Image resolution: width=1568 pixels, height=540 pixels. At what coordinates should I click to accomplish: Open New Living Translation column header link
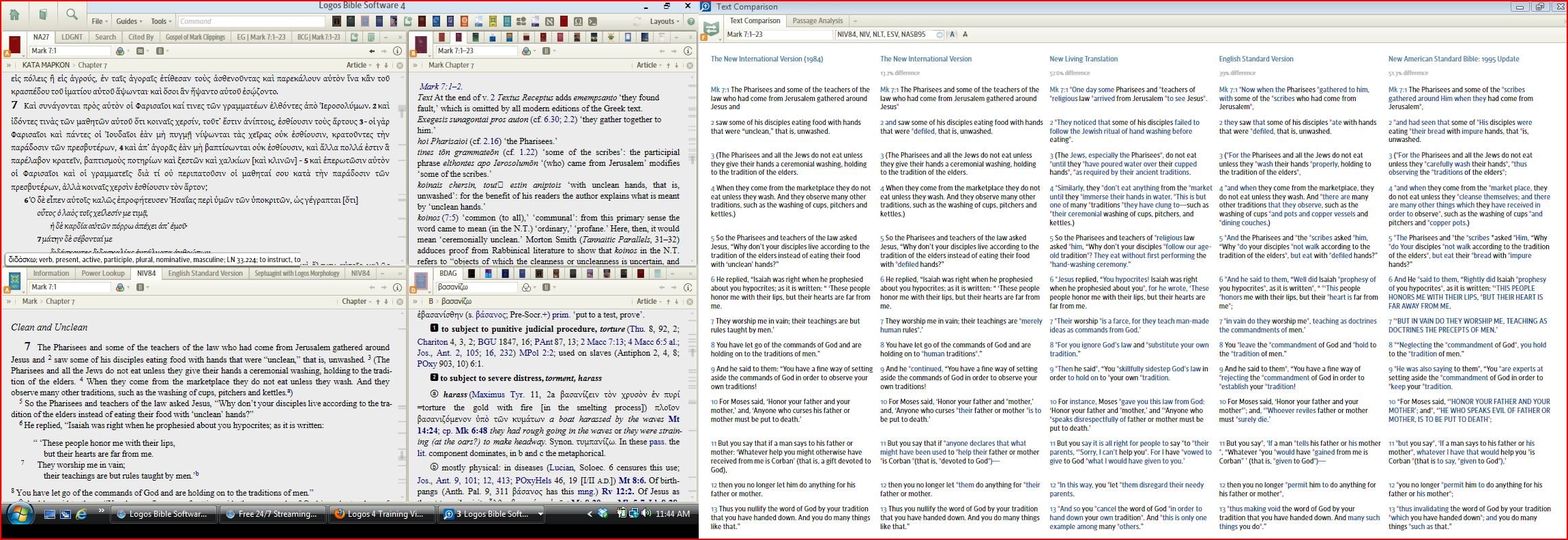[1084, 59]
